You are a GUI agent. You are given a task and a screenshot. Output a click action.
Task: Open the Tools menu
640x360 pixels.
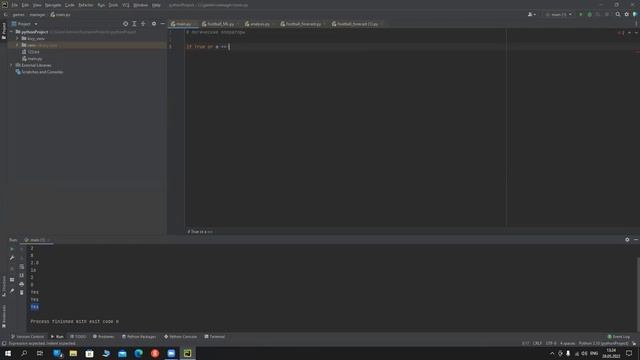click(113, 5)
